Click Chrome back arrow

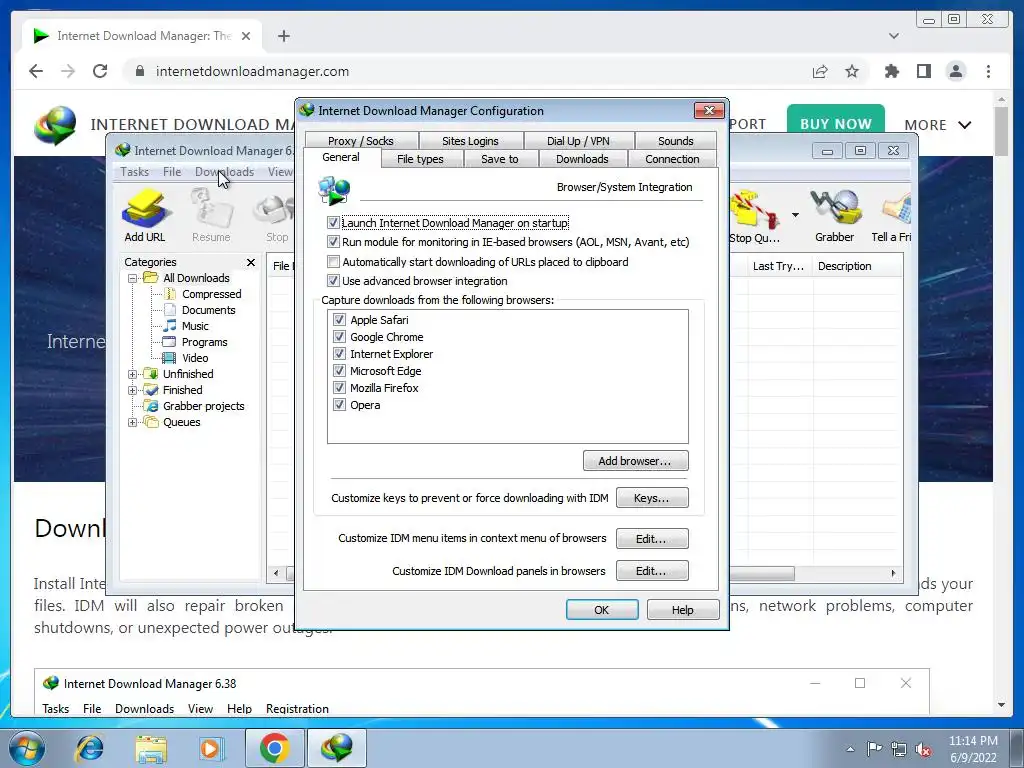pos(36,71)
